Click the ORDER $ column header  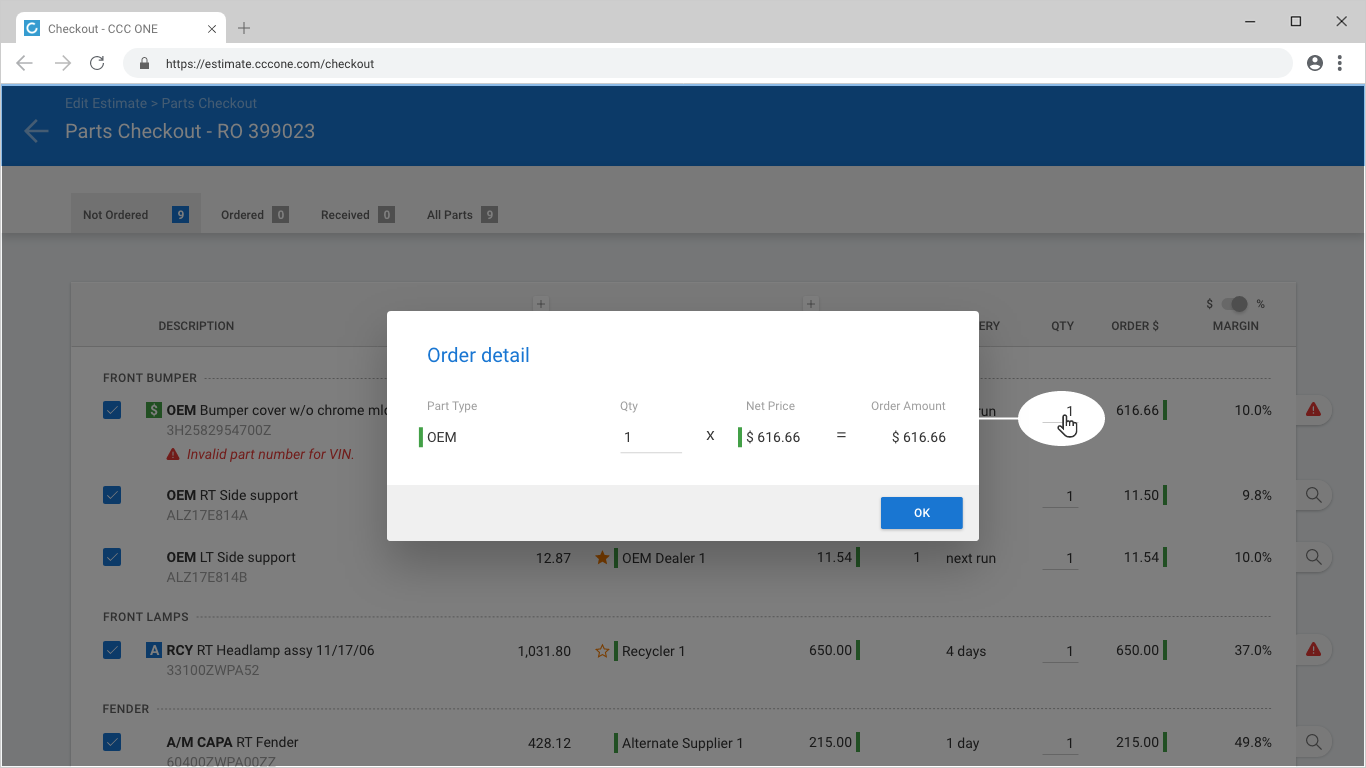tap(1135, 326)
